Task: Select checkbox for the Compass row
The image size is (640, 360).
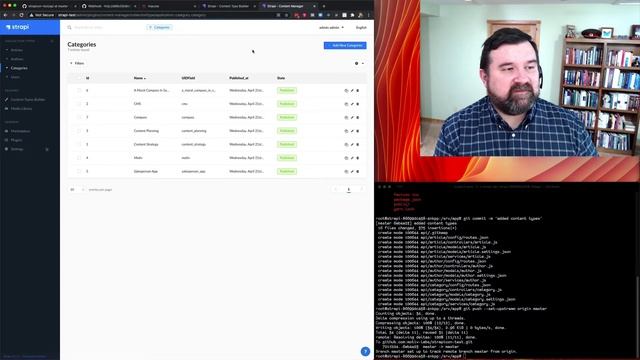Action: tap(79, 117)
